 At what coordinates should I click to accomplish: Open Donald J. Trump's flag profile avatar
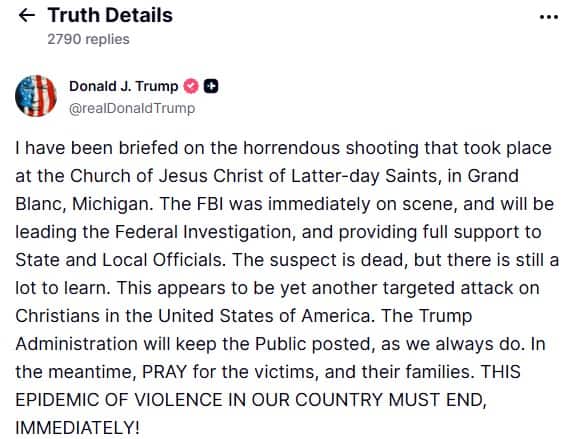point(36,96)
